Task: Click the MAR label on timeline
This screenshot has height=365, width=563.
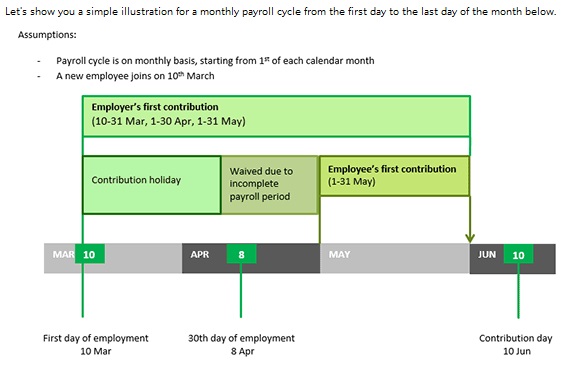Action: [x=64, y=254]
